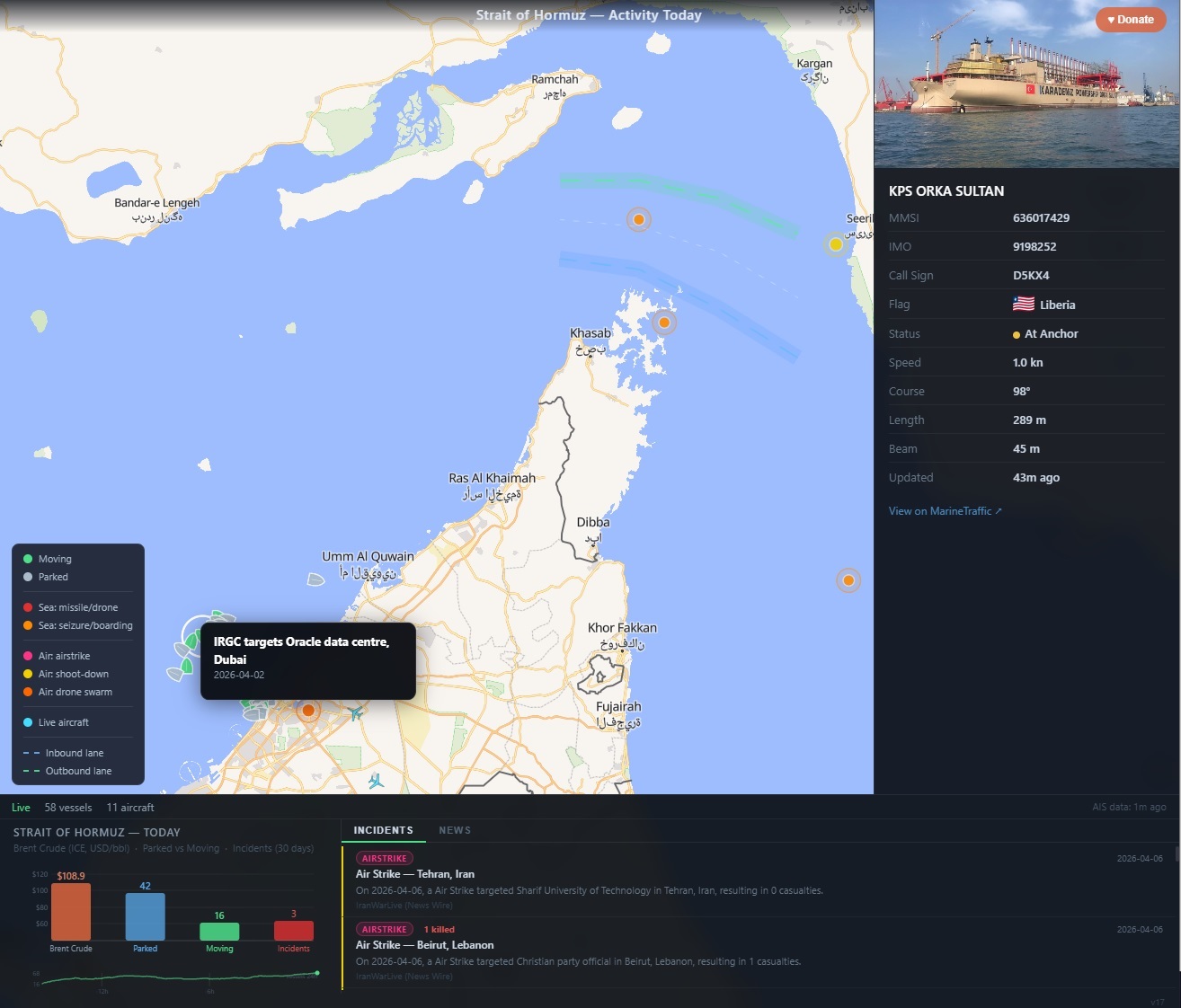
Task: Click the Brent Crude bar in the chart
Action: tap(71, 912)
